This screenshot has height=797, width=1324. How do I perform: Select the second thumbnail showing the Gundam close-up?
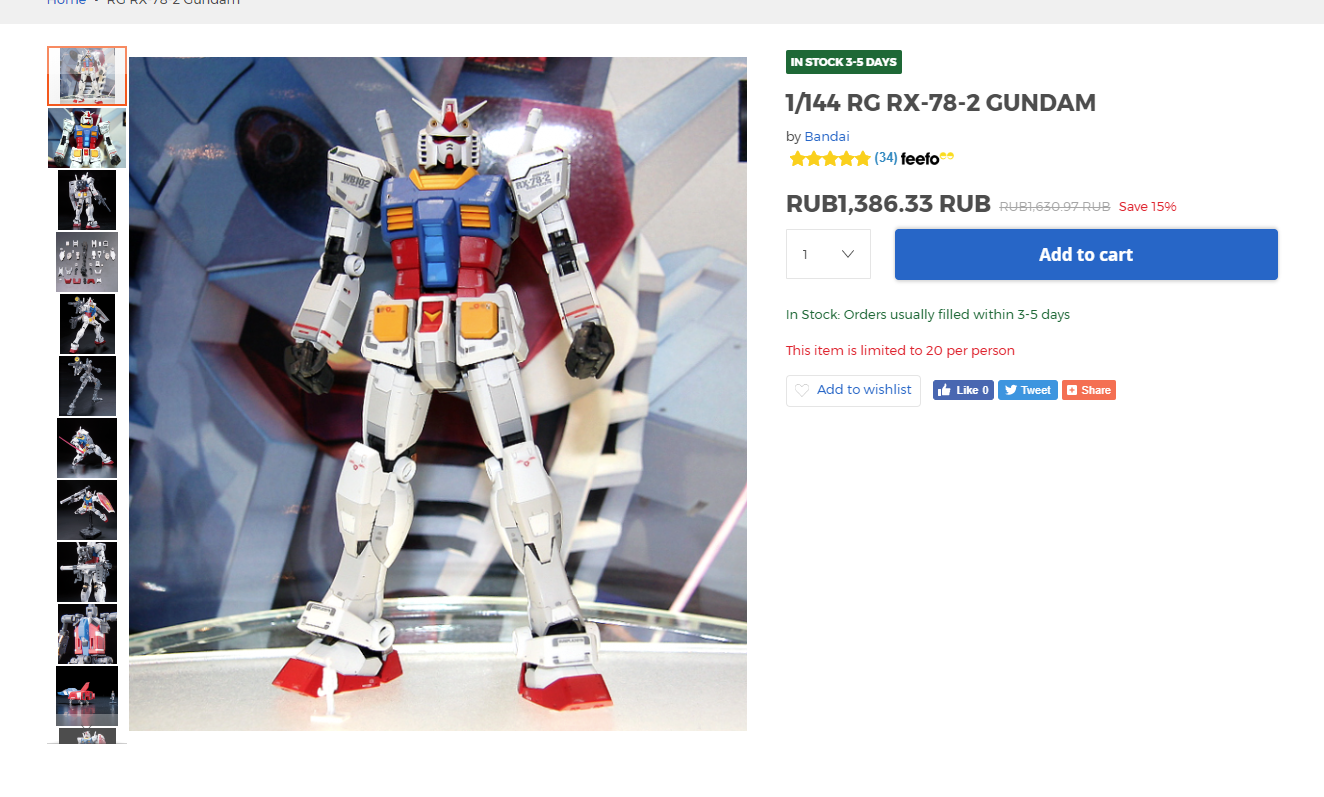tap(87, 138)
